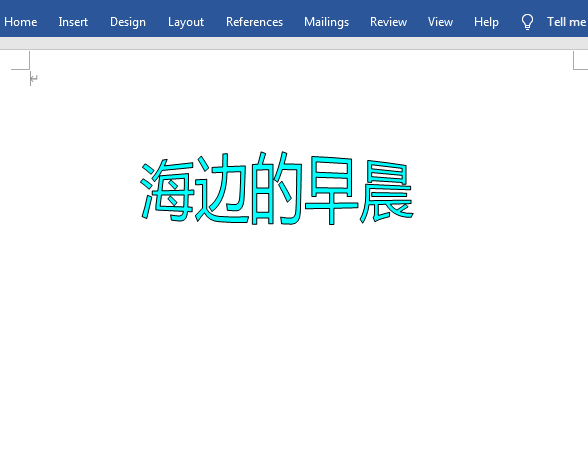Select the Layout tab
Viewport: 588px width, 464px height.
coord(186,22)
